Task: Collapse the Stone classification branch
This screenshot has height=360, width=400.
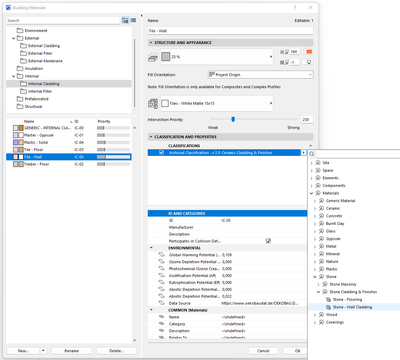Action: pyautogui.click(x=315, y=277)
